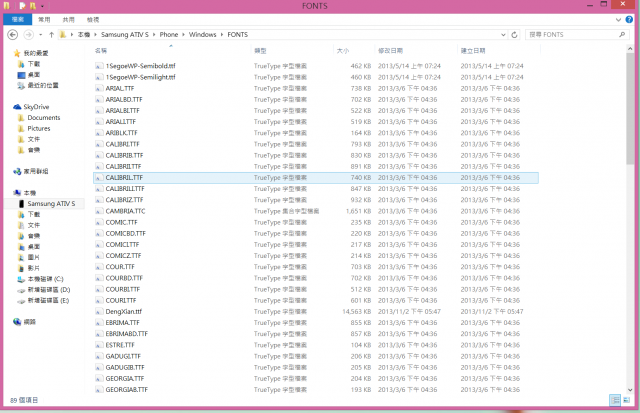Click font file icon of 1SegoeWP-Semibold.ttf
The height and width of the screenshot is (413, 640).
(98, 66)
